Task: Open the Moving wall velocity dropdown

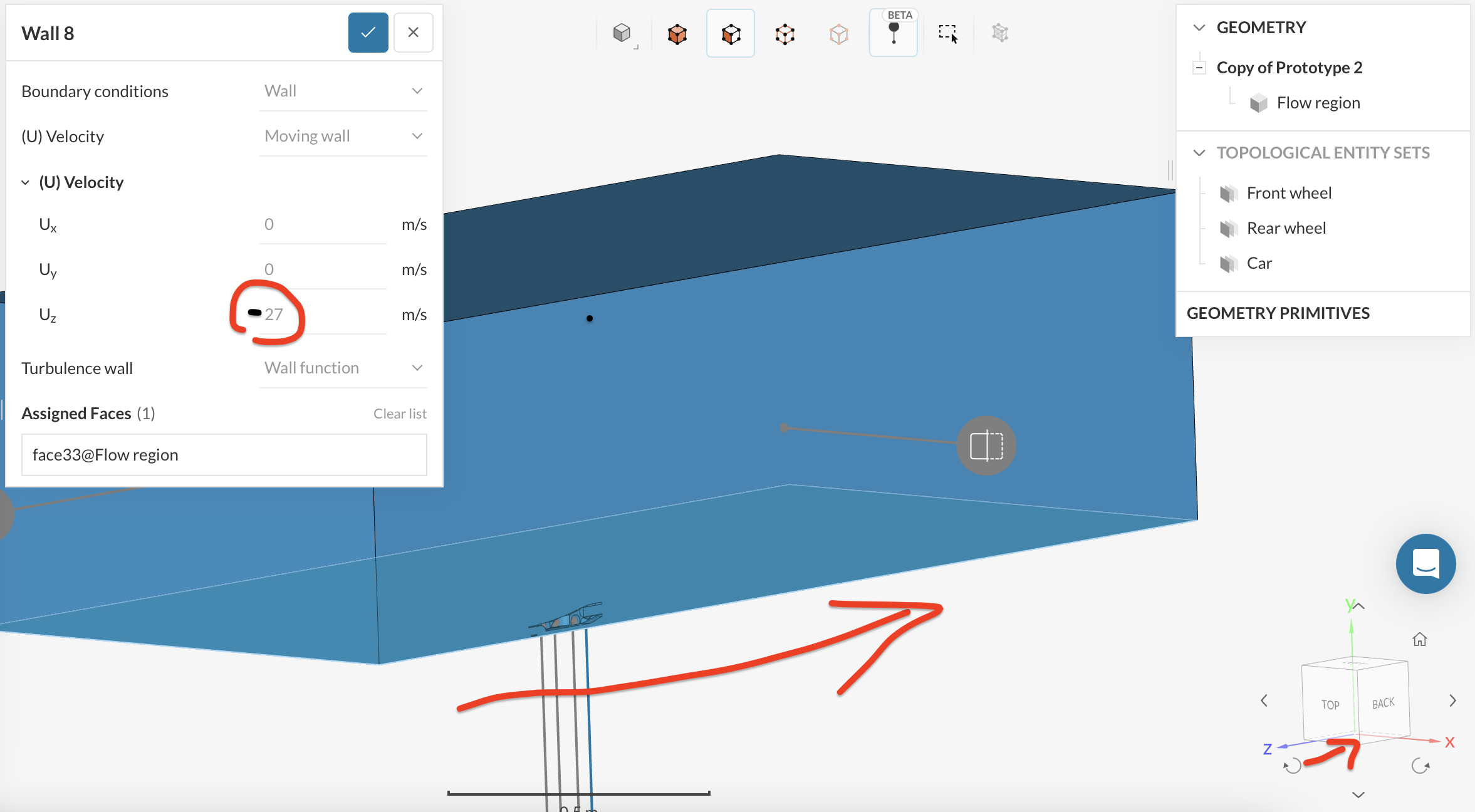Action: (x=343, y=137)
